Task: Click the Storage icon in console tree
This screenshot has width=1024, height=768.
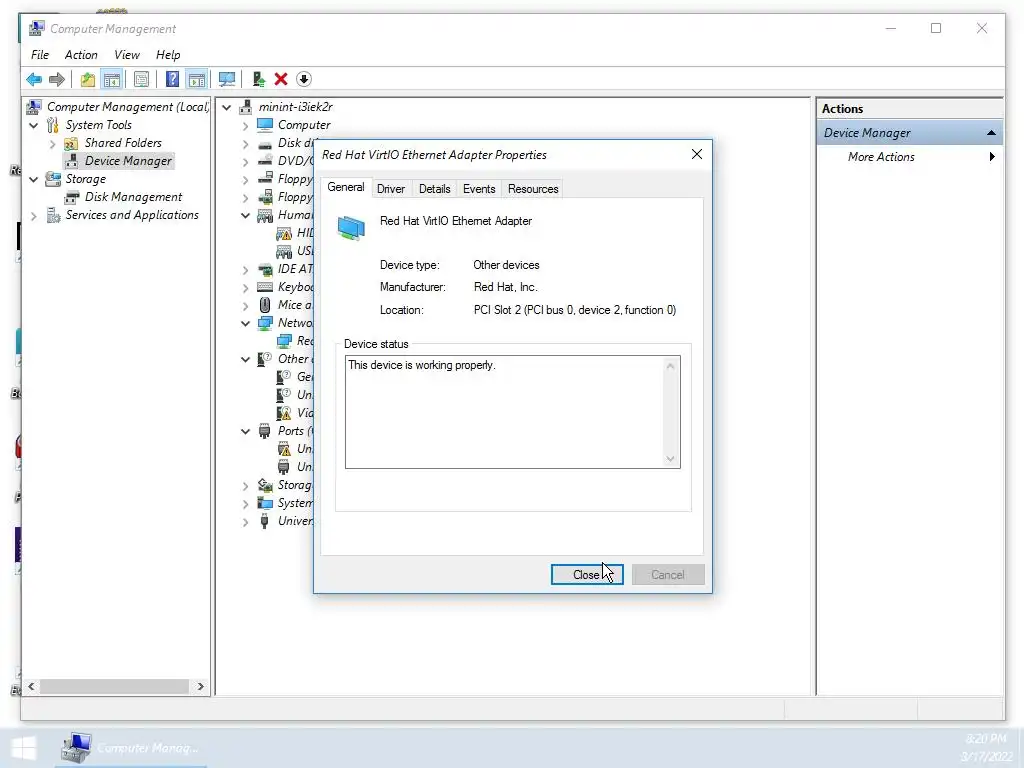Action: (x=52, y=179)
